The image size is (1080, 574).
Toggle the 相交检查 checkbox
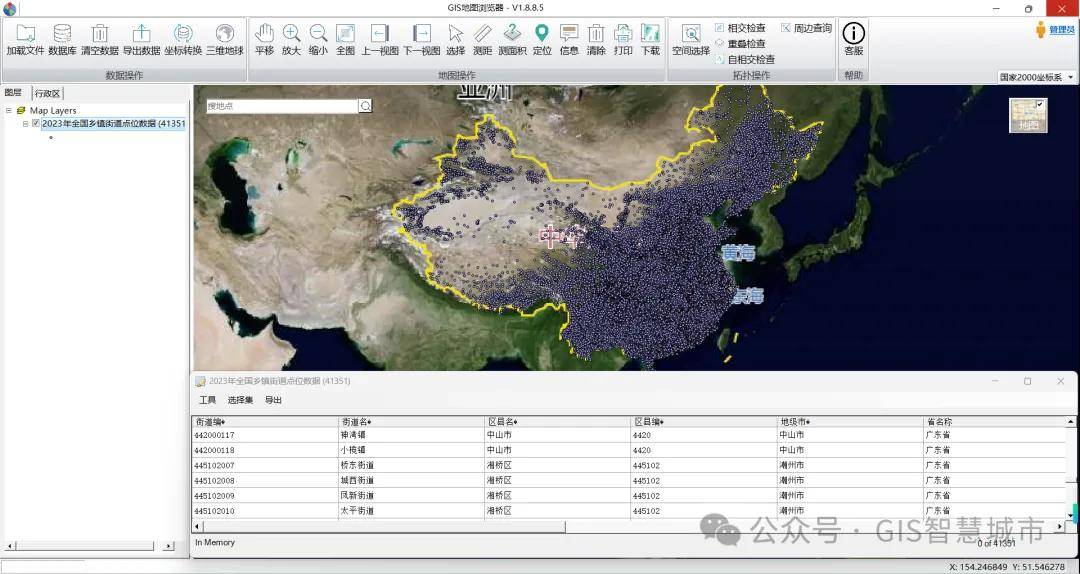point(720,28)
